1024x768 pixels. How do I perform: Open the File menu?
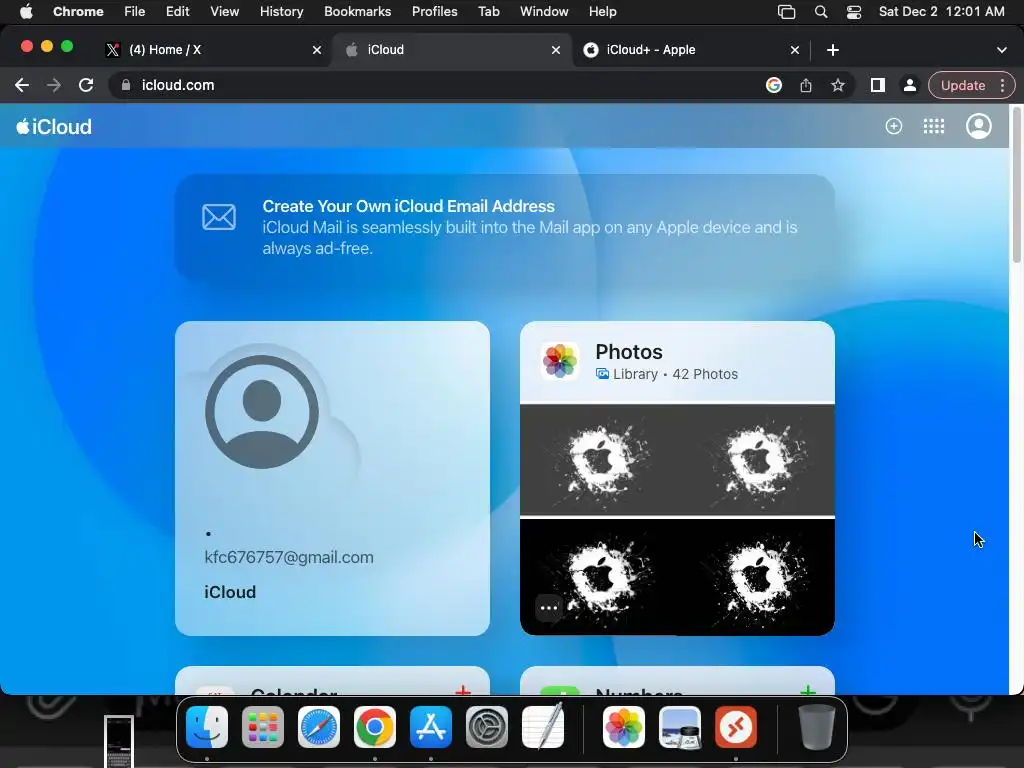click(x=135, y=12)
